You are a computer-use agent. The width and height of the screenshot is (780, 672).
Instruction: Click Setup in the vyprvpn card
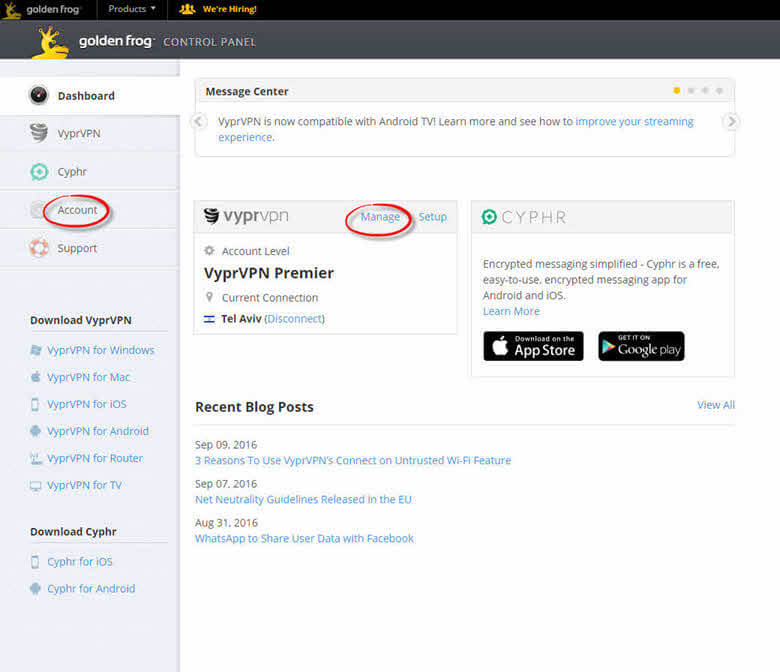tap(432, 217)
